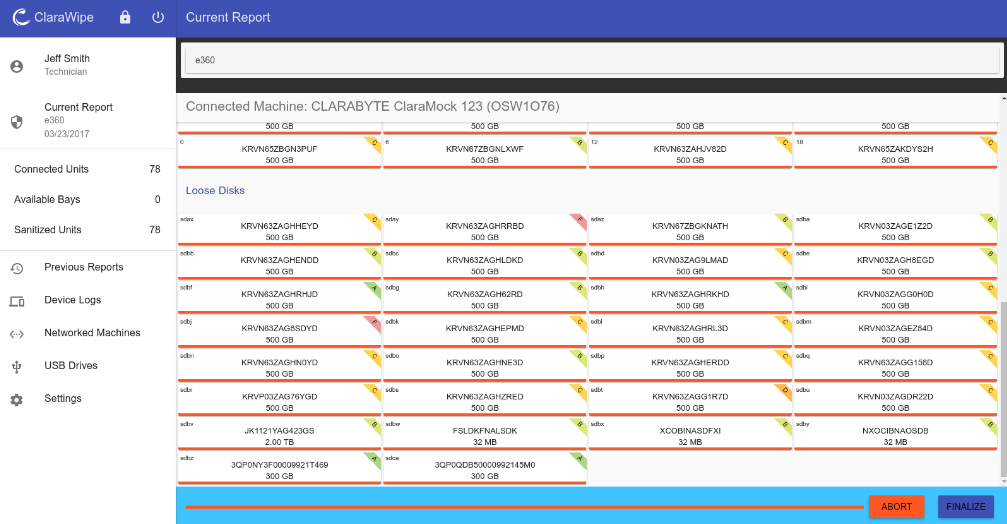Go to Networked Machines
The image size is (1007, 524).
(88, 333)
